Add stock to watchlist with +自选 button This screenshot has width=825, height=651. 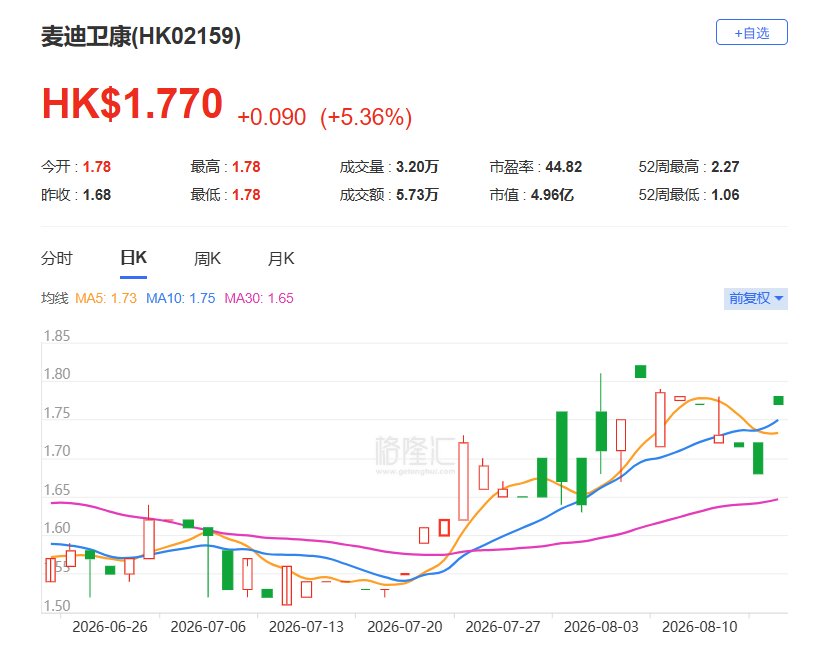tap(751, 33)
